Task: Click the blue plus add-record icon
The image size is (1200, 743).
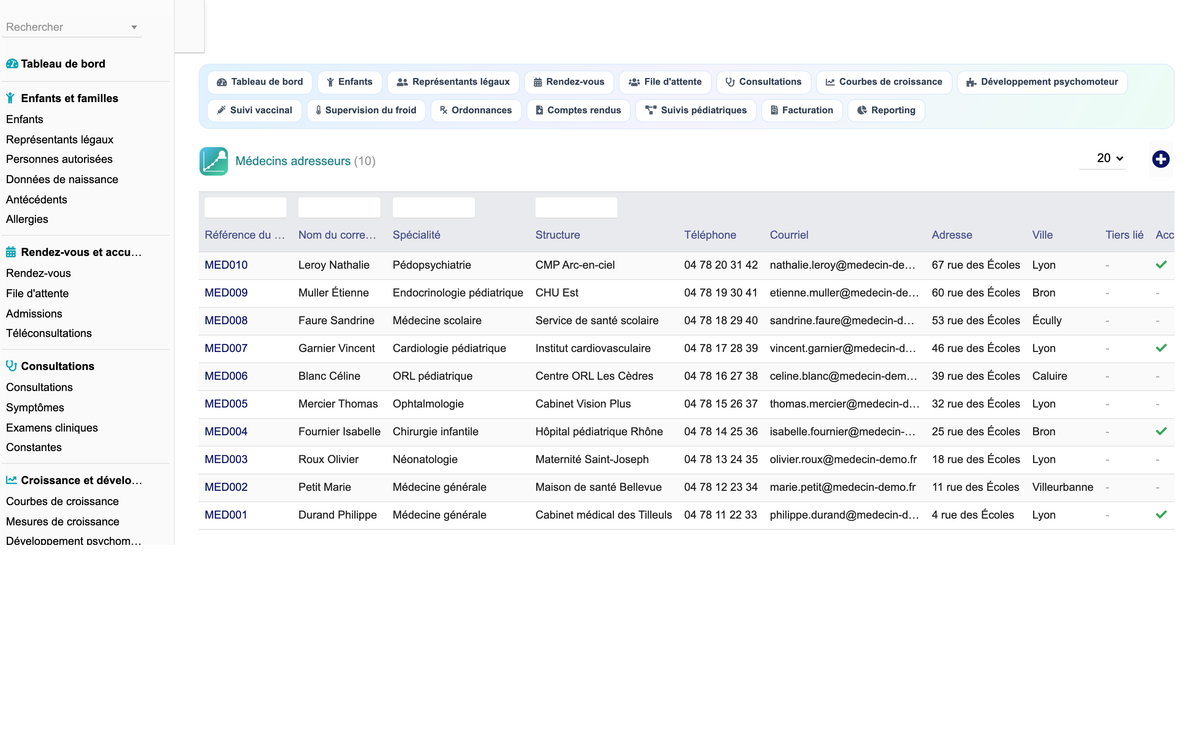Action: click(x=1161, y=159)
